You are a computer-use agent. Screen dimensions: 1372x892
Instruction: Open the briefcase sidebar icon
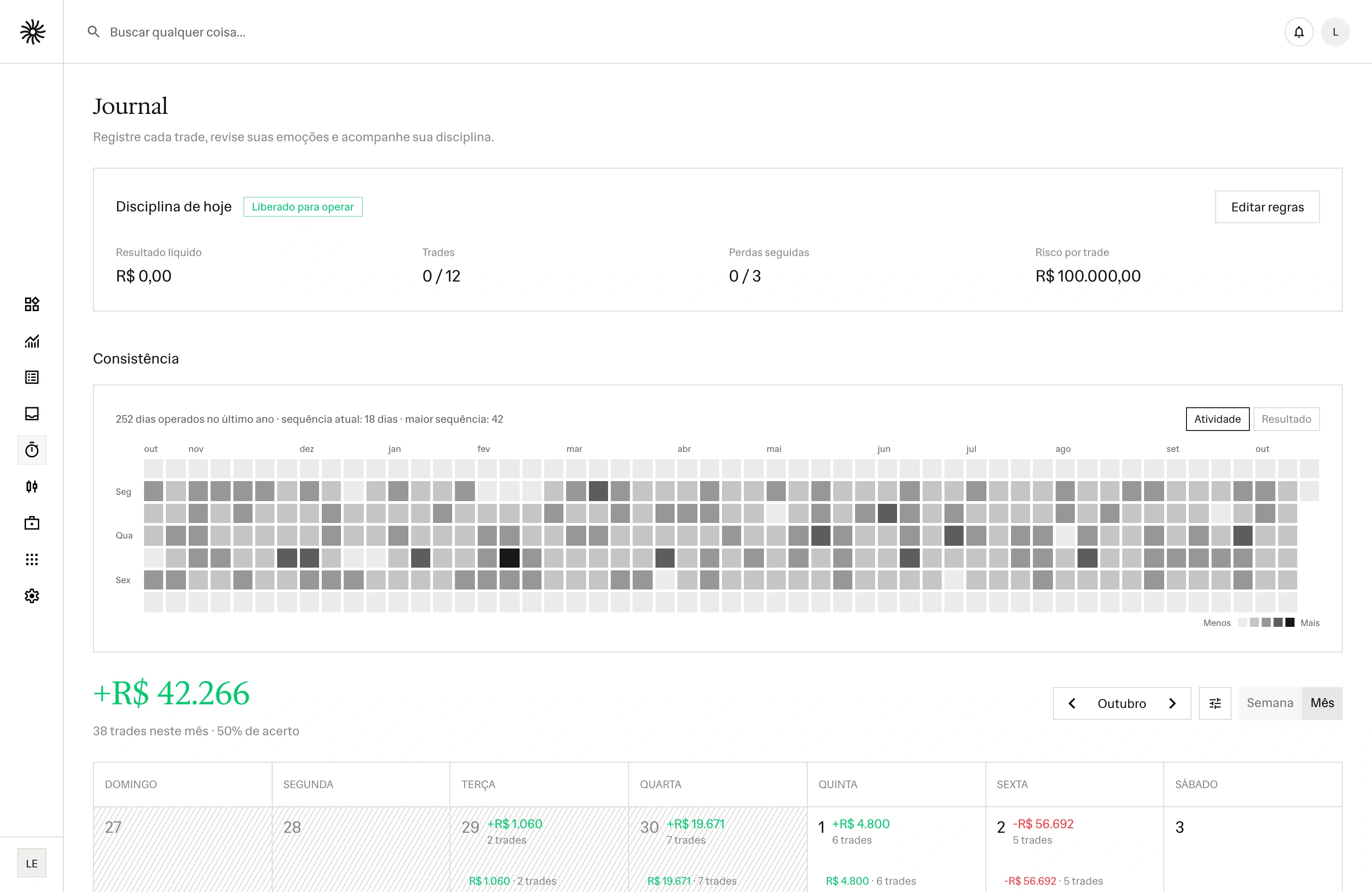pyautogui.click(x=32, y=523)
